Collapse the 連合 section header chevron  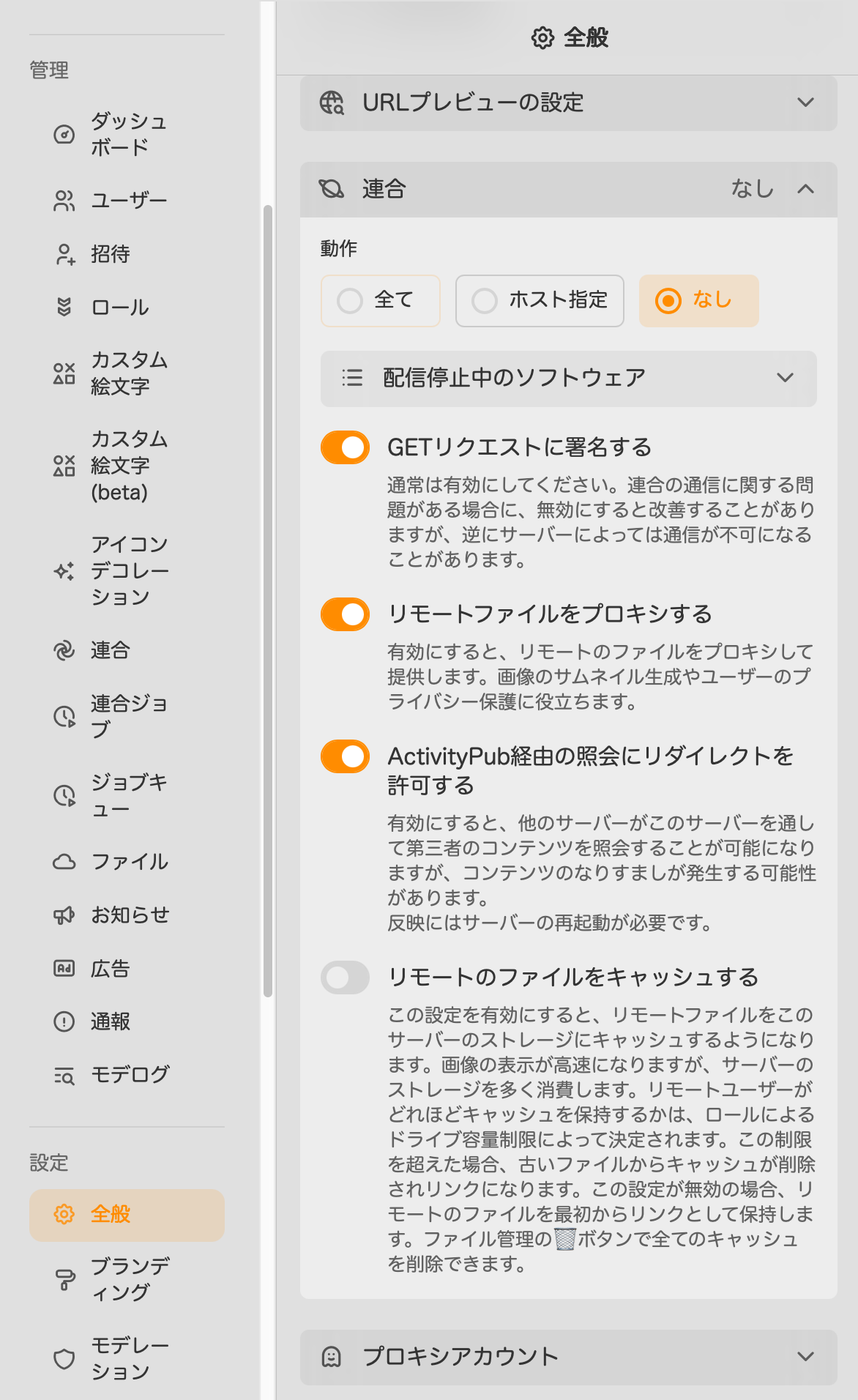(x=805, y=190)
